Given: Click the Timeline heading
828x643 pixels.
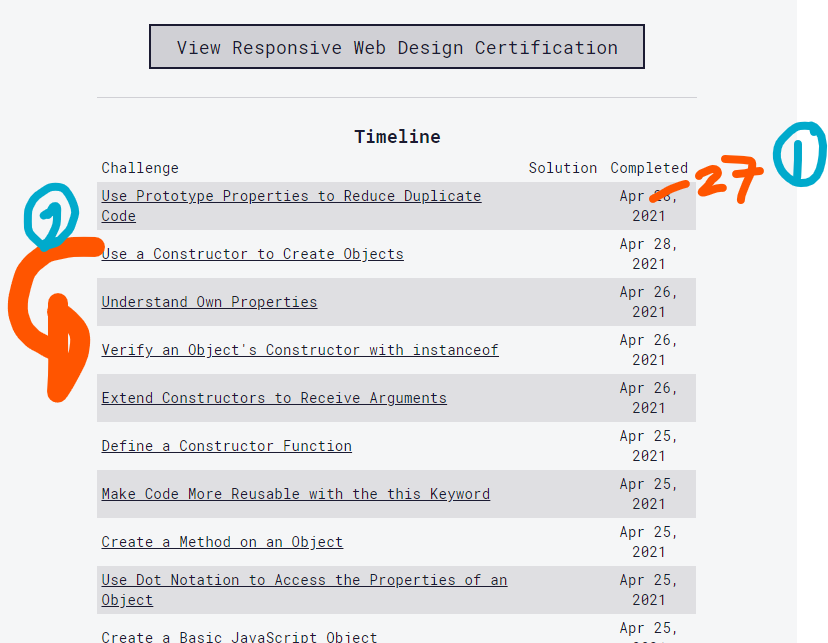Looking at the screenshot, I should click(397, 137).
